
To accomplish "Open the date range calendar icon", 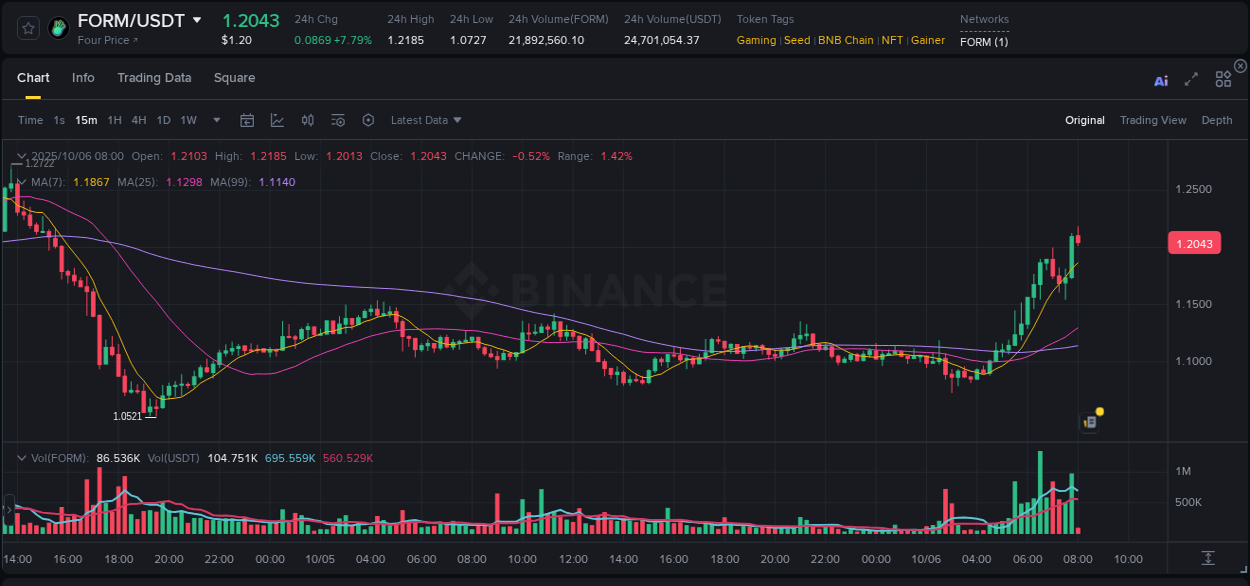I will coord(247,120).
